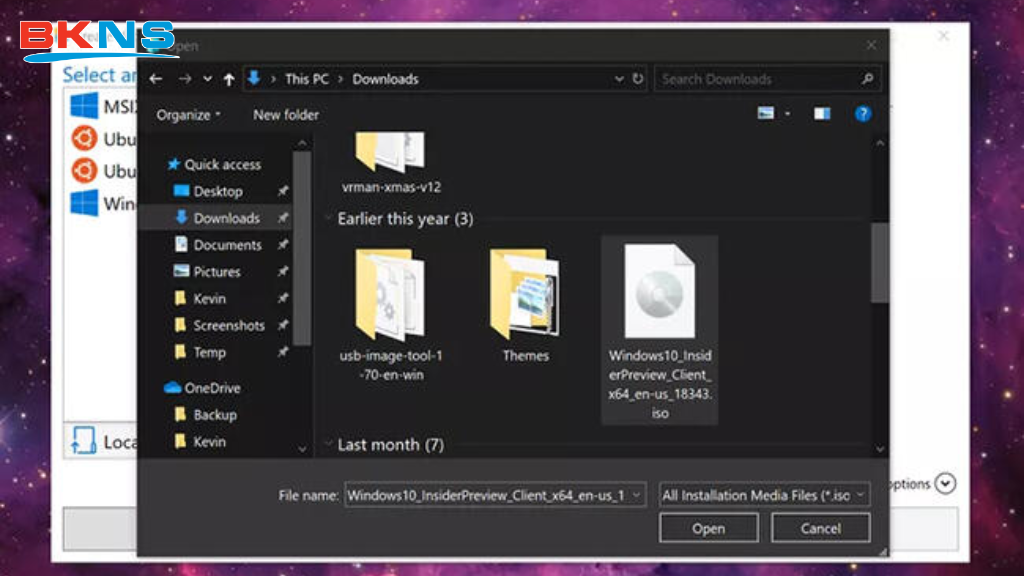Click the refresh icon beside the address bar
This screenshot has height=576, width=1024.
coord(638,78)
